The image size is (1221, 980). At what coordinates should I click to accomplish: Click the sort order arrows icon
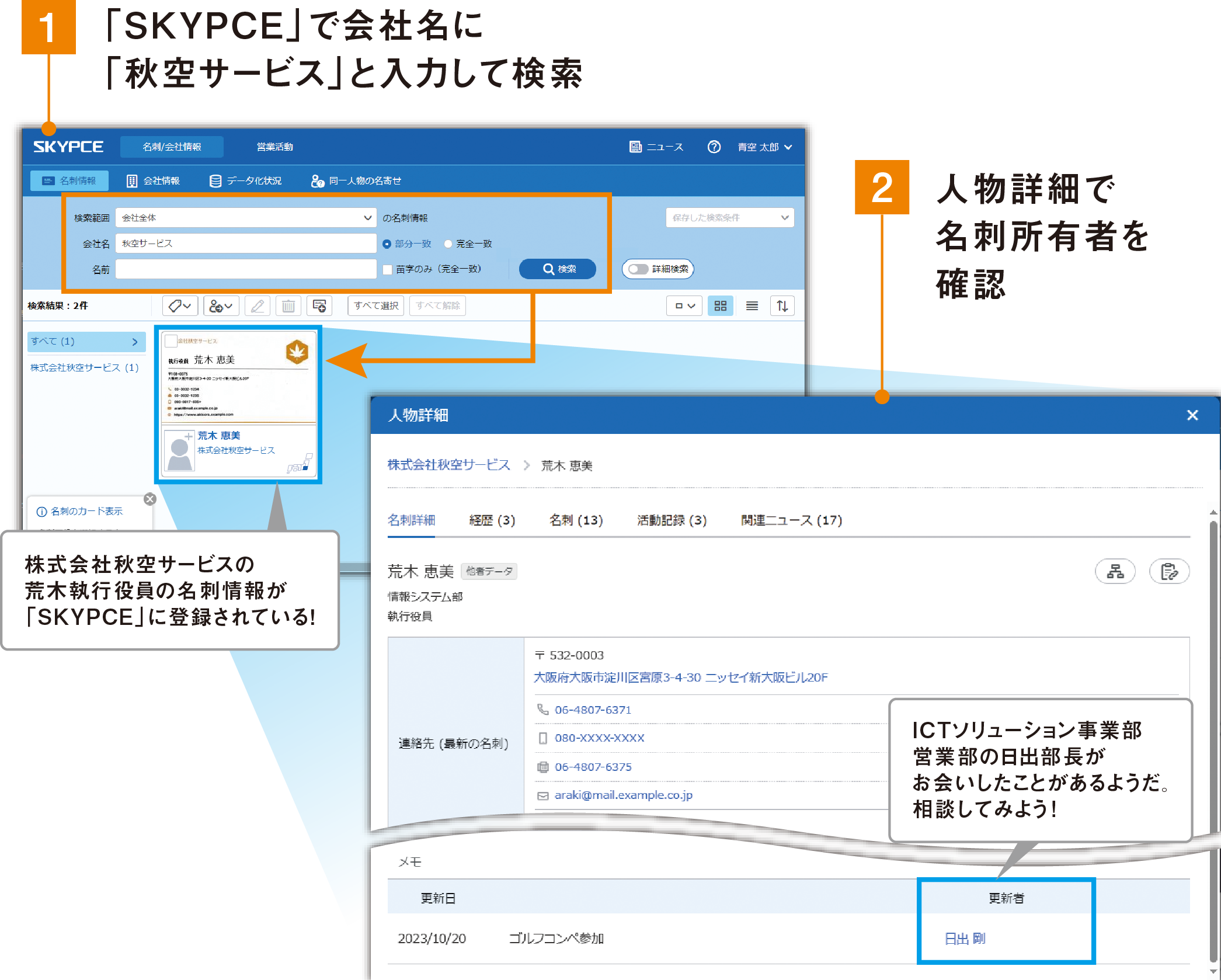782,305
